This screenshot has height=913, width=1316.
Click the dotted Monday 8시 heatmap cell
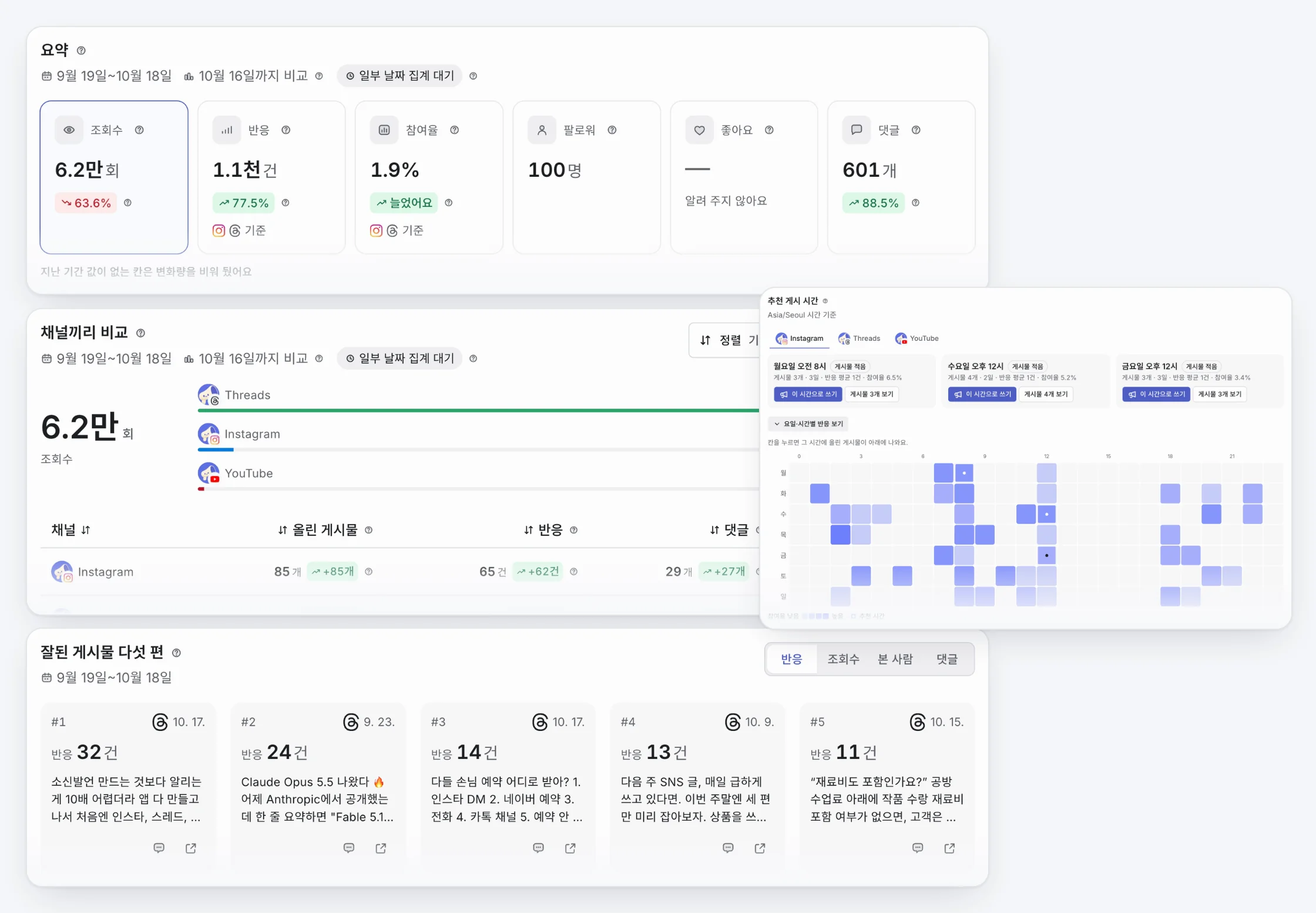pyautogui.click(x=964, y=473)
